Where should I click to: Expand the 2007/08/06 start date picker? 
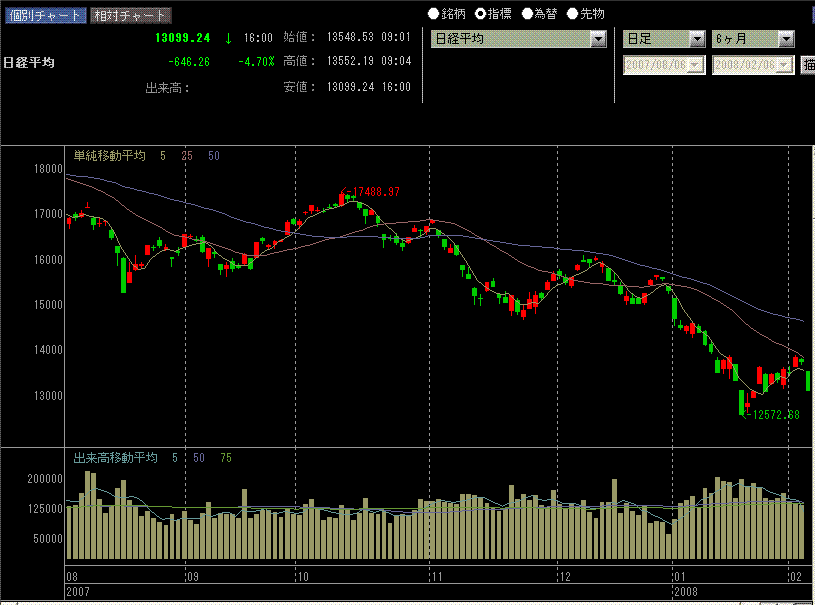[x=697, y=64]
